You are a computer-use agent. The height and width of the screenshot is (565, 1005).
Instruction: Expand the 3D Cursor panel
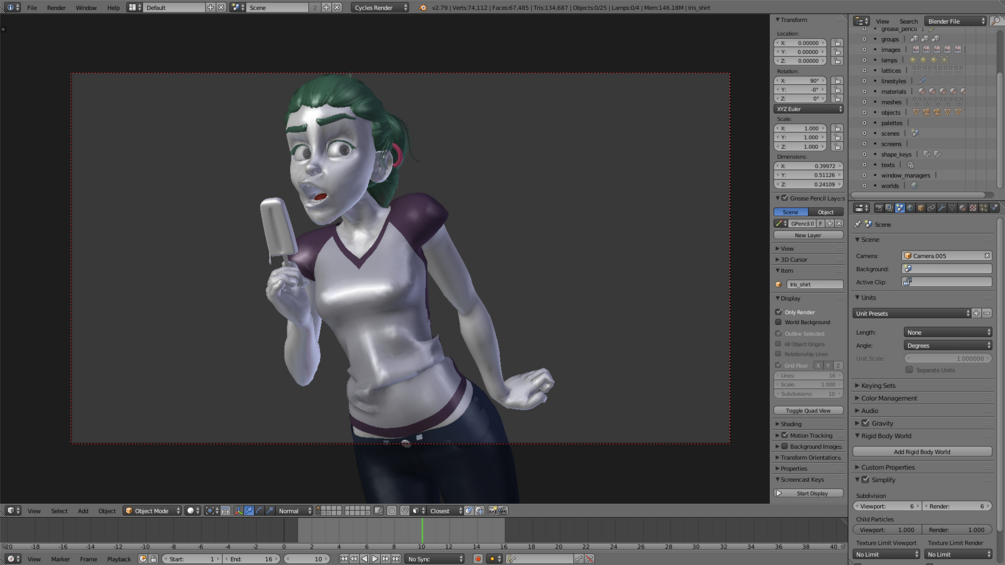pos(793,259)
